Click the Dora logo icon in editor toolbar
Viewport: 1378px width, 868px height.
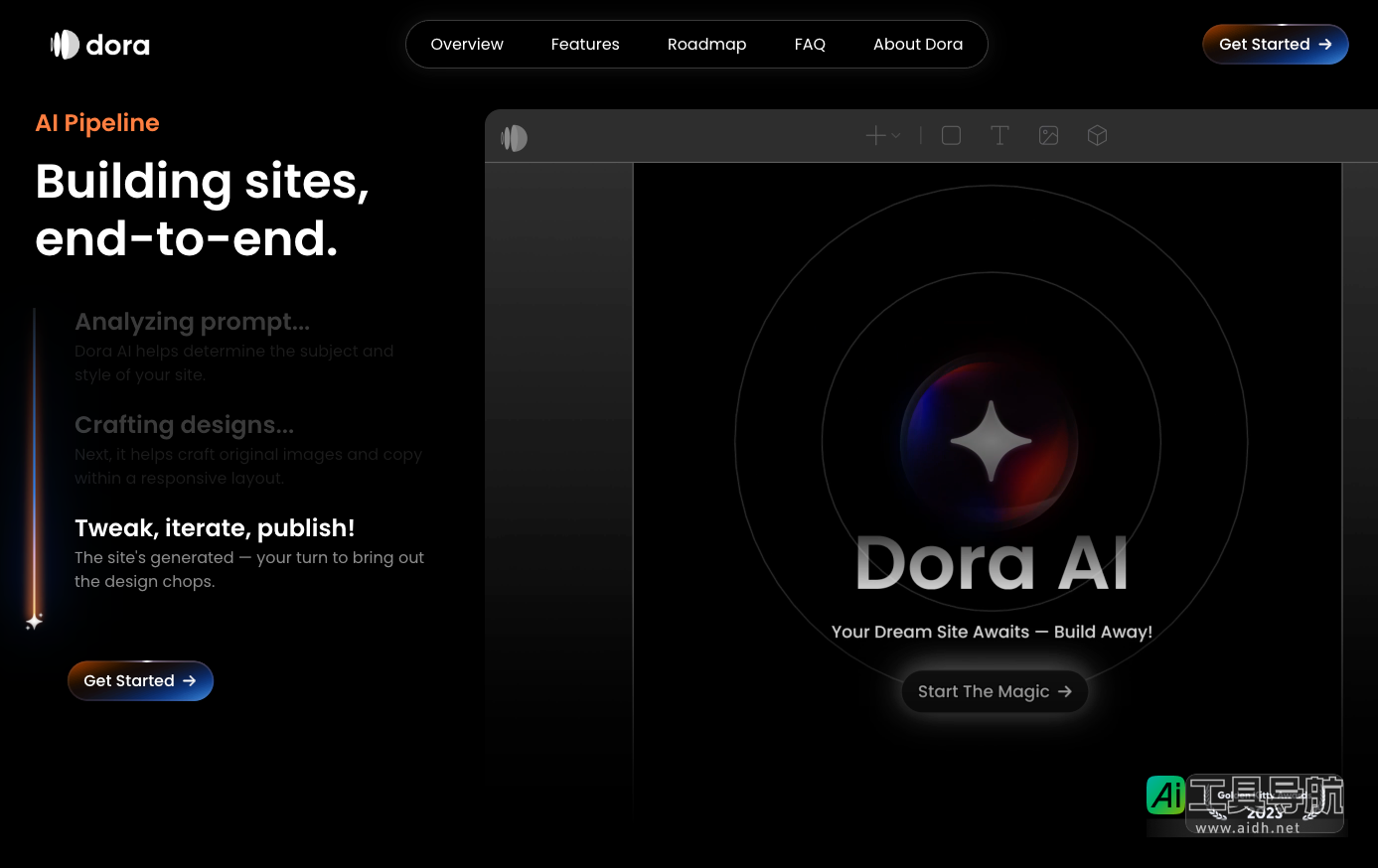514,138
